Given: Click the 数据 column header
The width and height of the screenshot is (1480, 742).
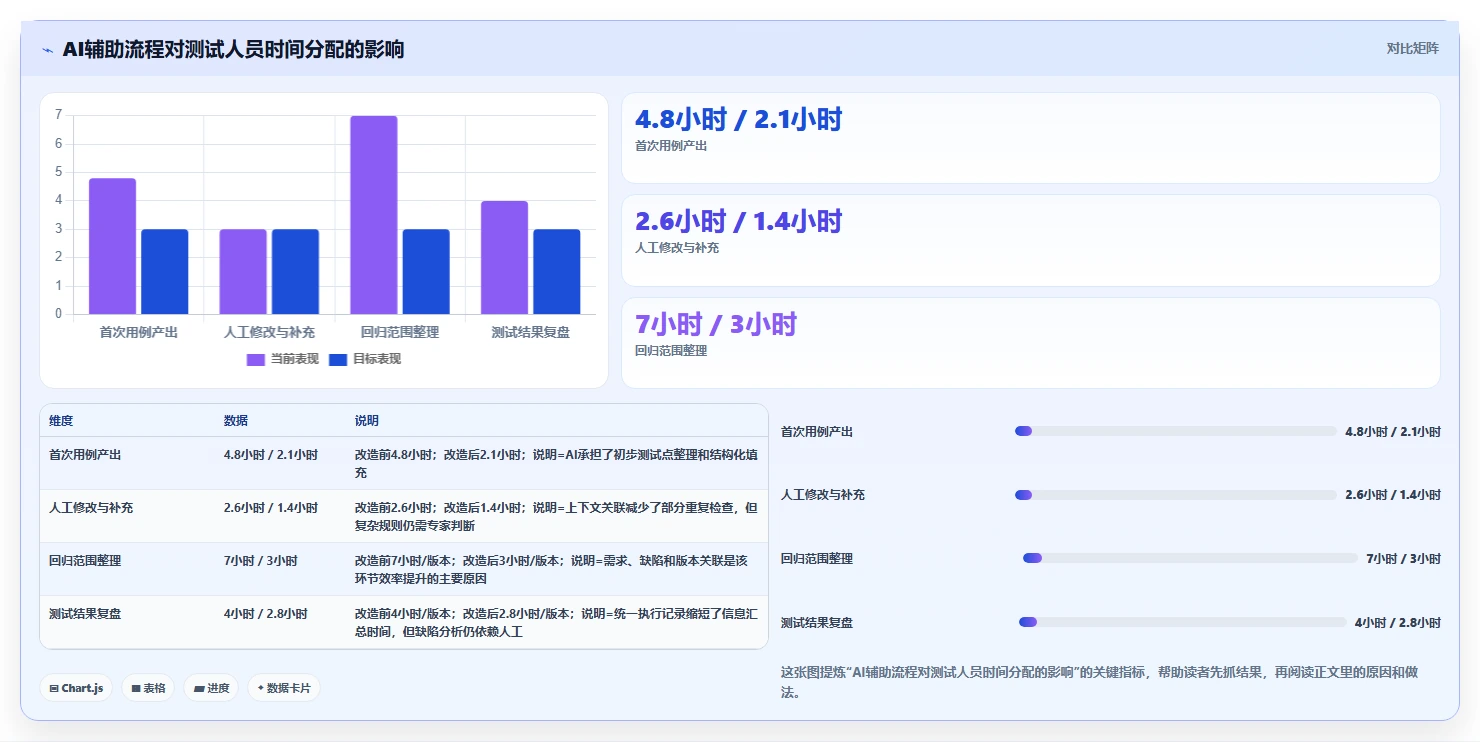Looking at the screenshot, I should pyautogui.click(x=236, y=421).
